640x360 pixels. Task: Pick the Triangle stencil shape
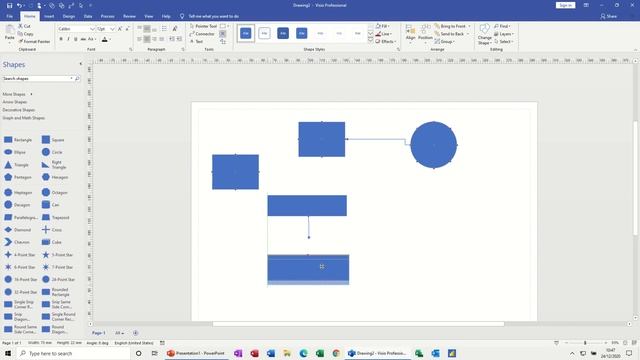click(x=16, y=165)
